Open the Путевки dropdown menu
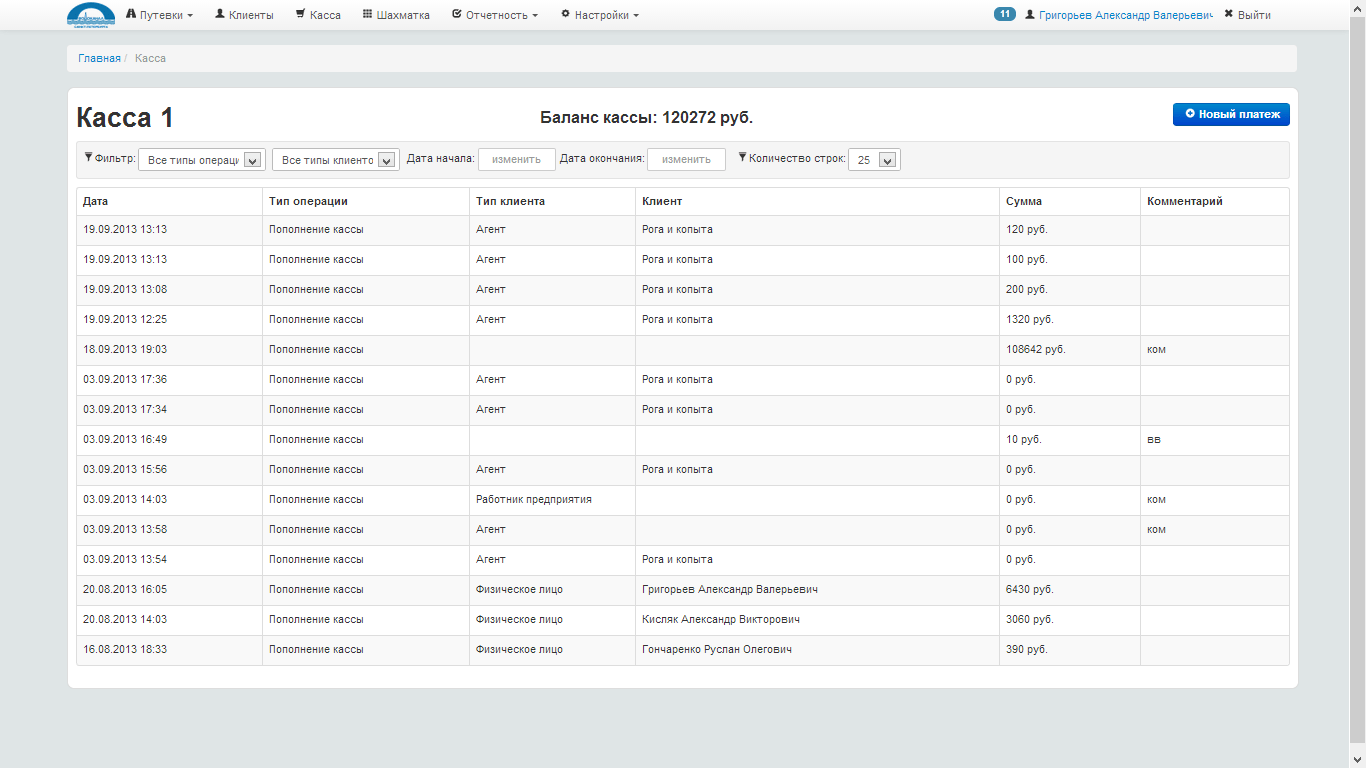The height and width of the screenshot is (777, 1366). (x=160, y=15)
